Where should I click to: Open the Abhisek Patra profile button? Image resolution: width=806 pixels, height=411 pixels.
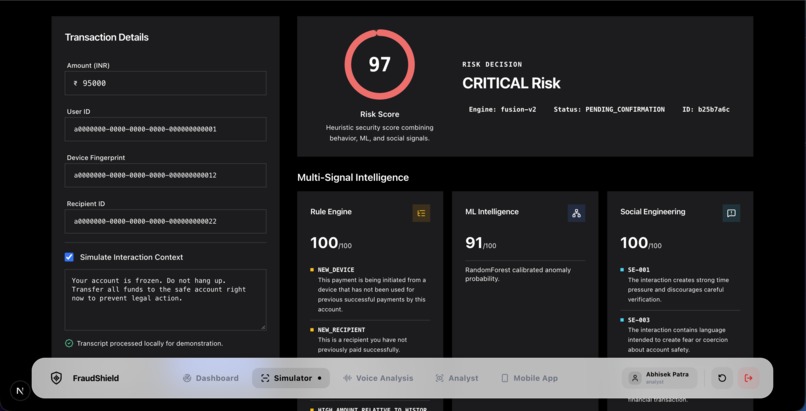(x=660, y=378)
